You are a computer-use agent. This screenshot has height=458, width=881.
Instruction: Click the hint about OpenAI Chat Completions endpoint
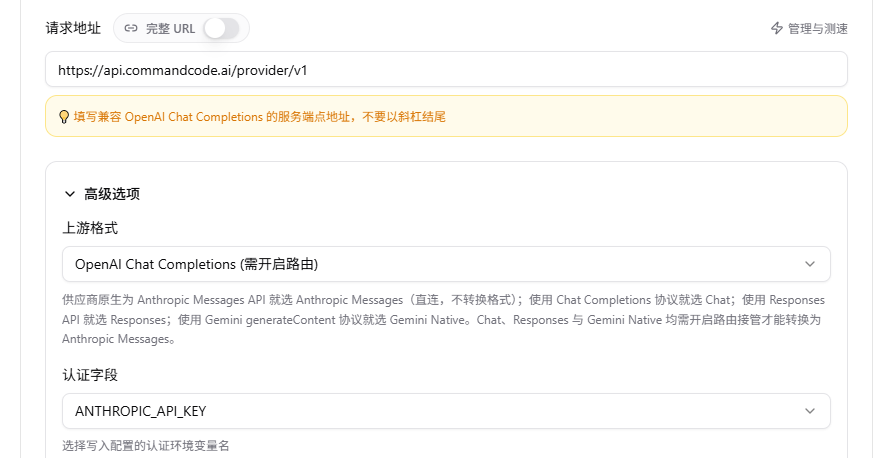click(260, 117)
